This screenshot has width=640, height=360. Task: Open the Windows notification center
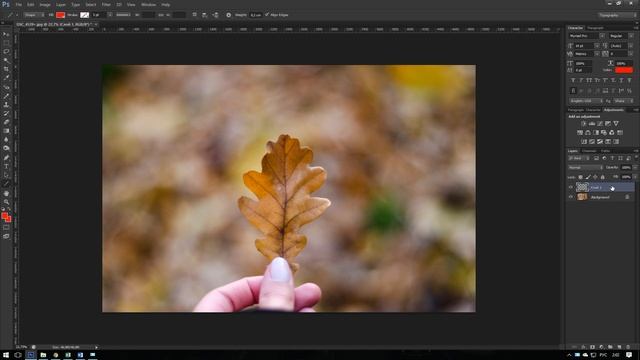[x=629, y=355]
